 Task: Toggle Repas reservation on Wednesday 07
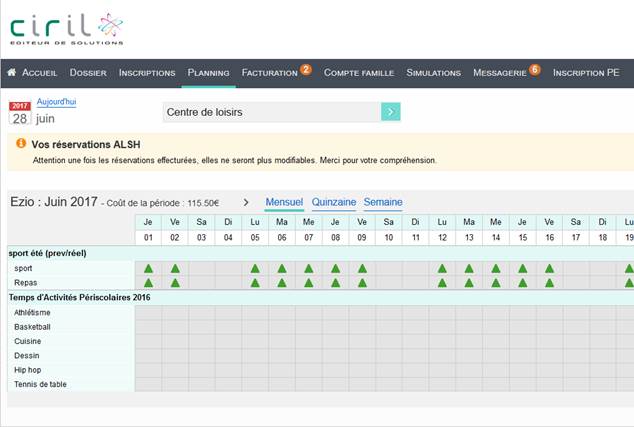click(x=308, y=283)
